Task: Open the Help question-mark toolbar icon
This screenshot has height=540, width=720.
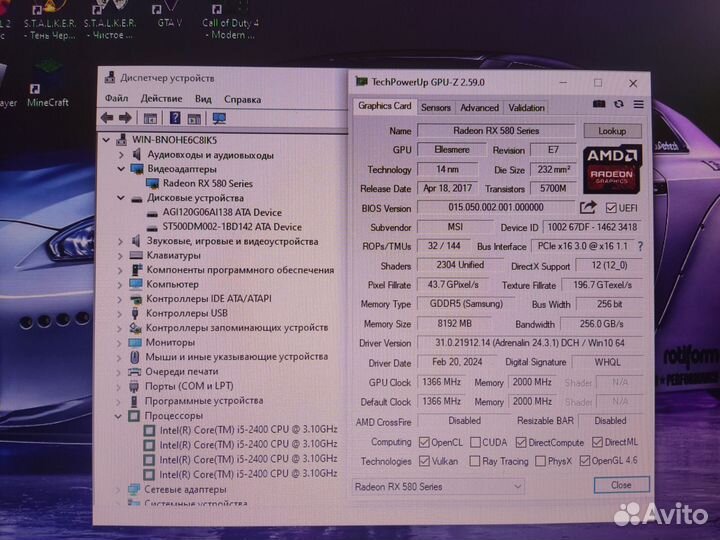Action: coord(175,118)
